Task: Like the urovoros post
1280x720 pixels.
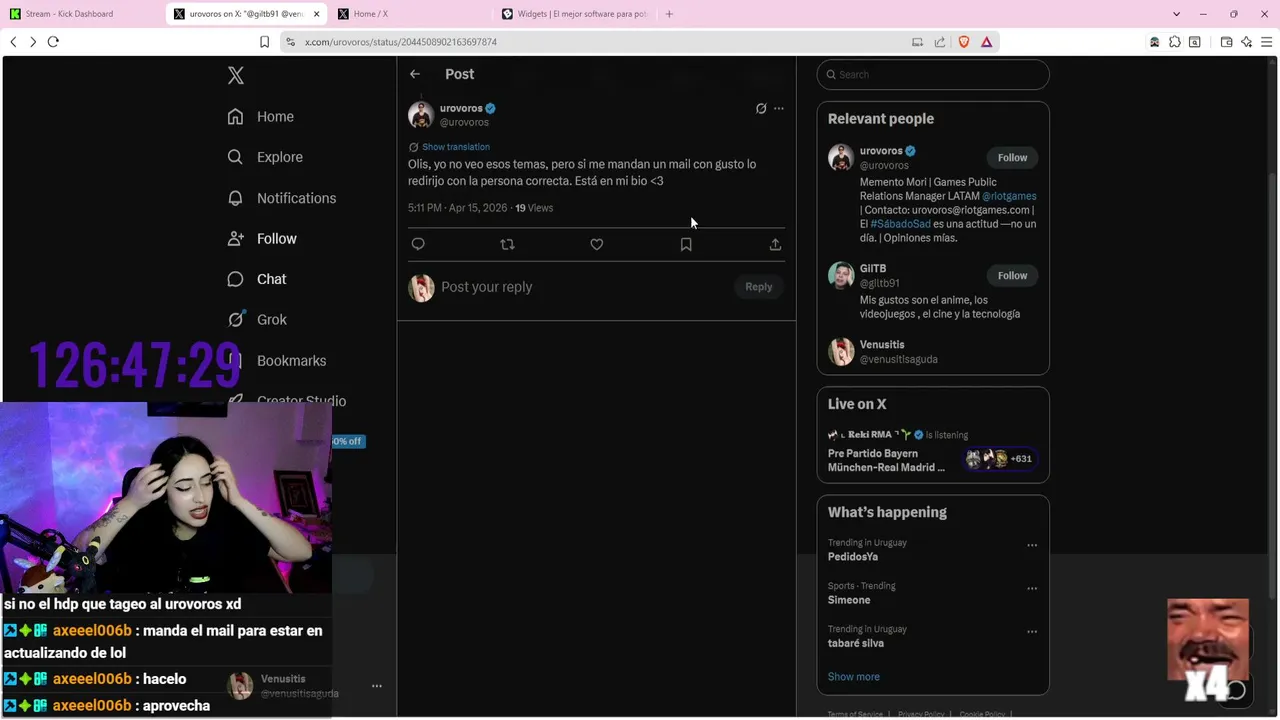Action: pyautogui.click(x=597, y=244)
